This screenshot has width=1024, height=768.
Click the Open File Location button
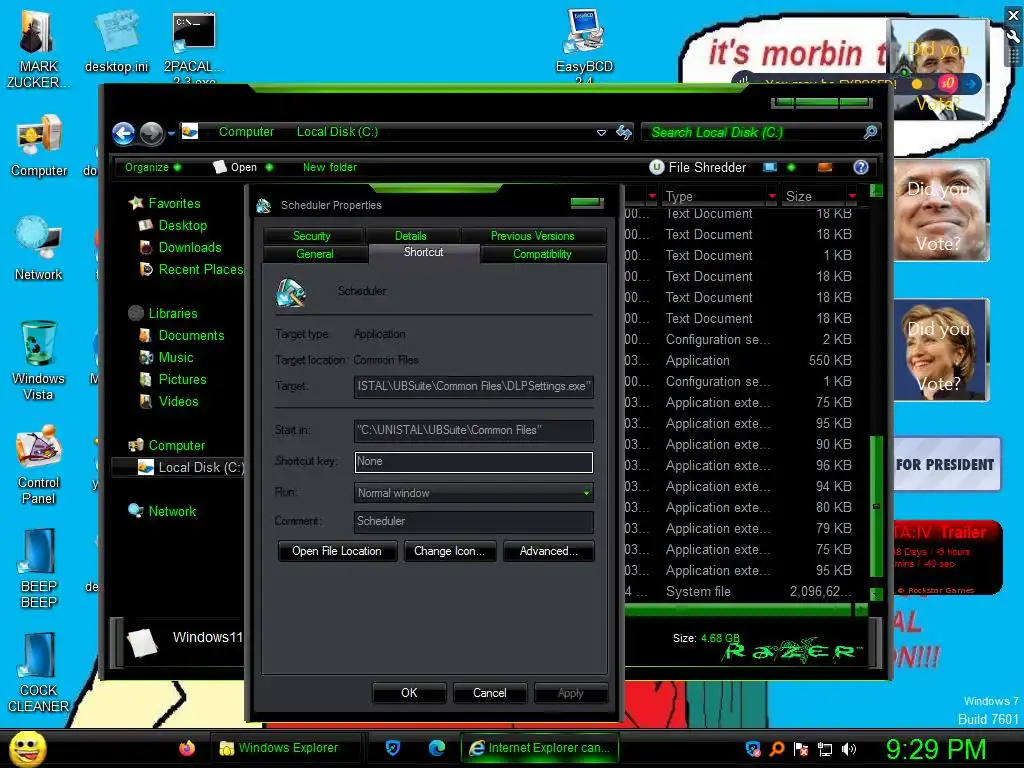pyautogui.click(x=337, y=551)
